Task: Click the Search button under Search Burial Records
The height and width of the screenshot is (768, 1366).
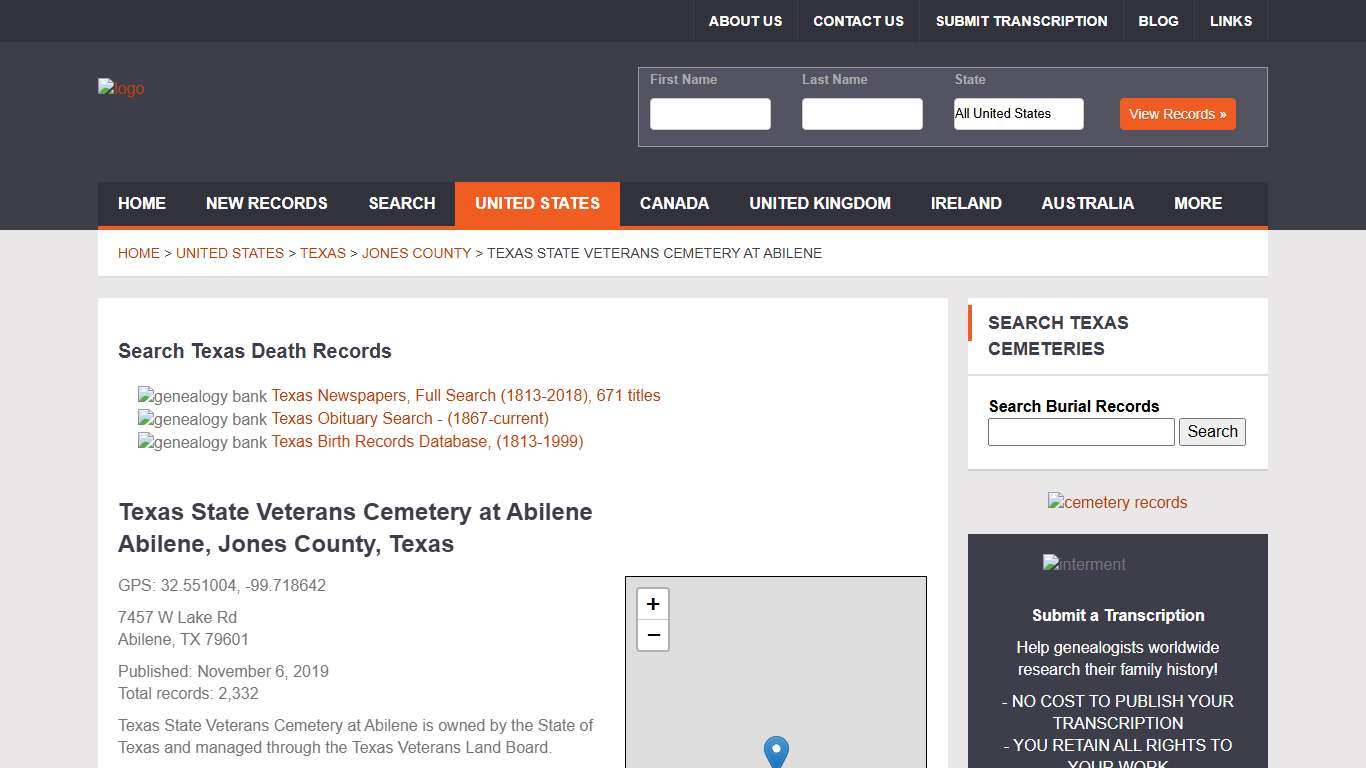Action: 1212,431
